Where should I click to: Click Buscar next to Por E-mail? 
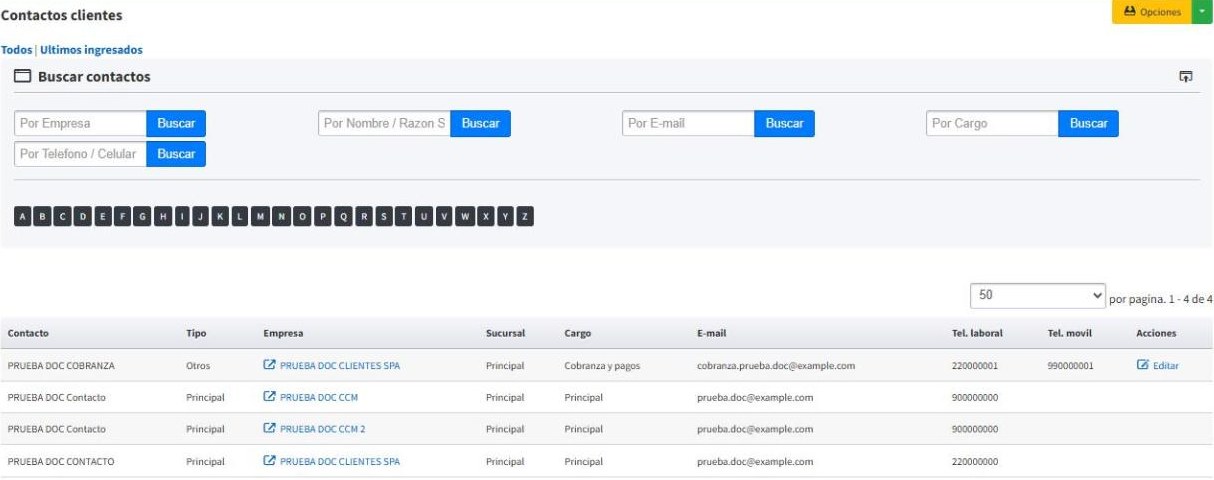tap(784, 124)
